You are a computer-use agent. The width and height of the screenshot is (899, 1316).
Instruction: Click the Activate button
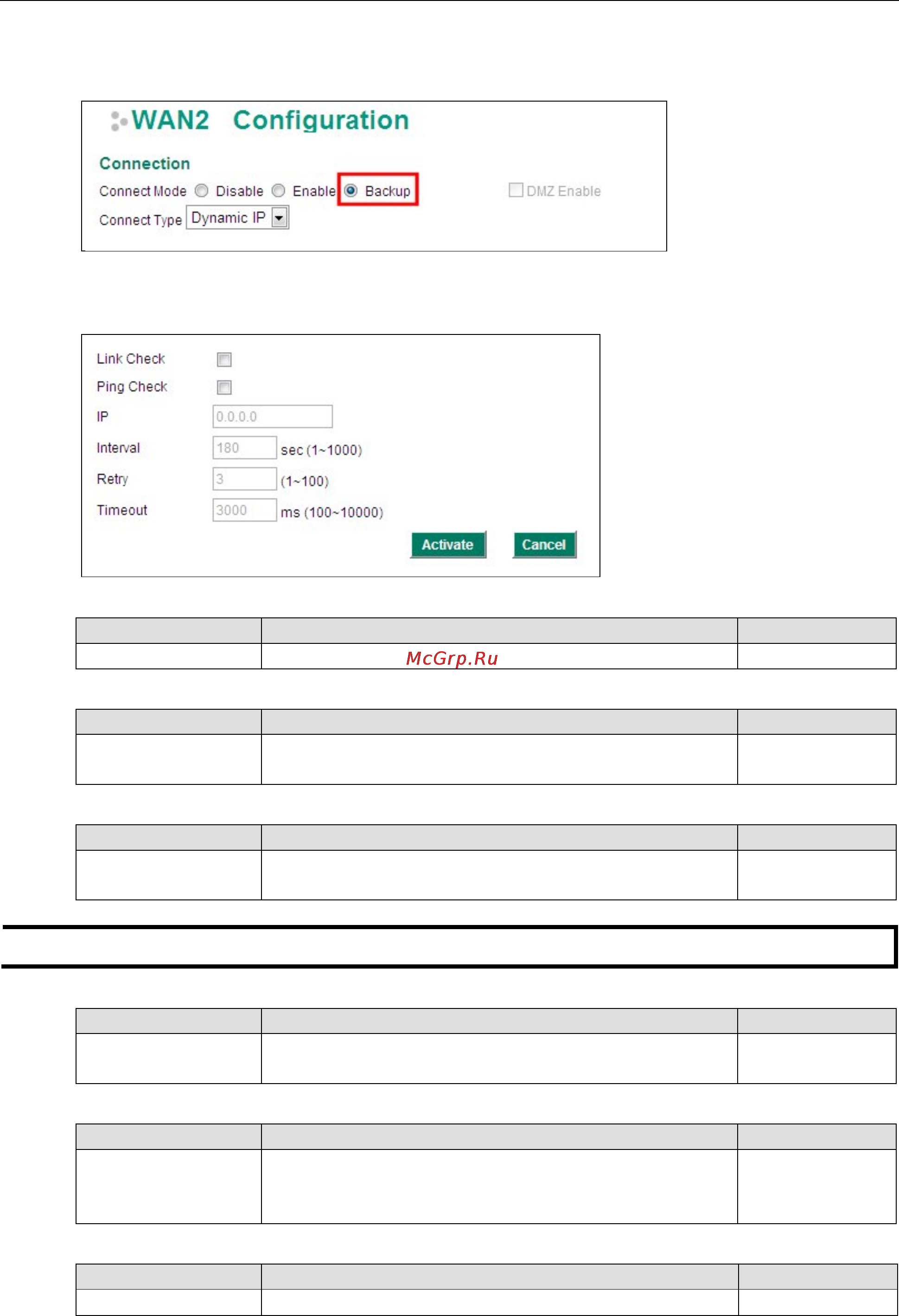click(448, 545)
